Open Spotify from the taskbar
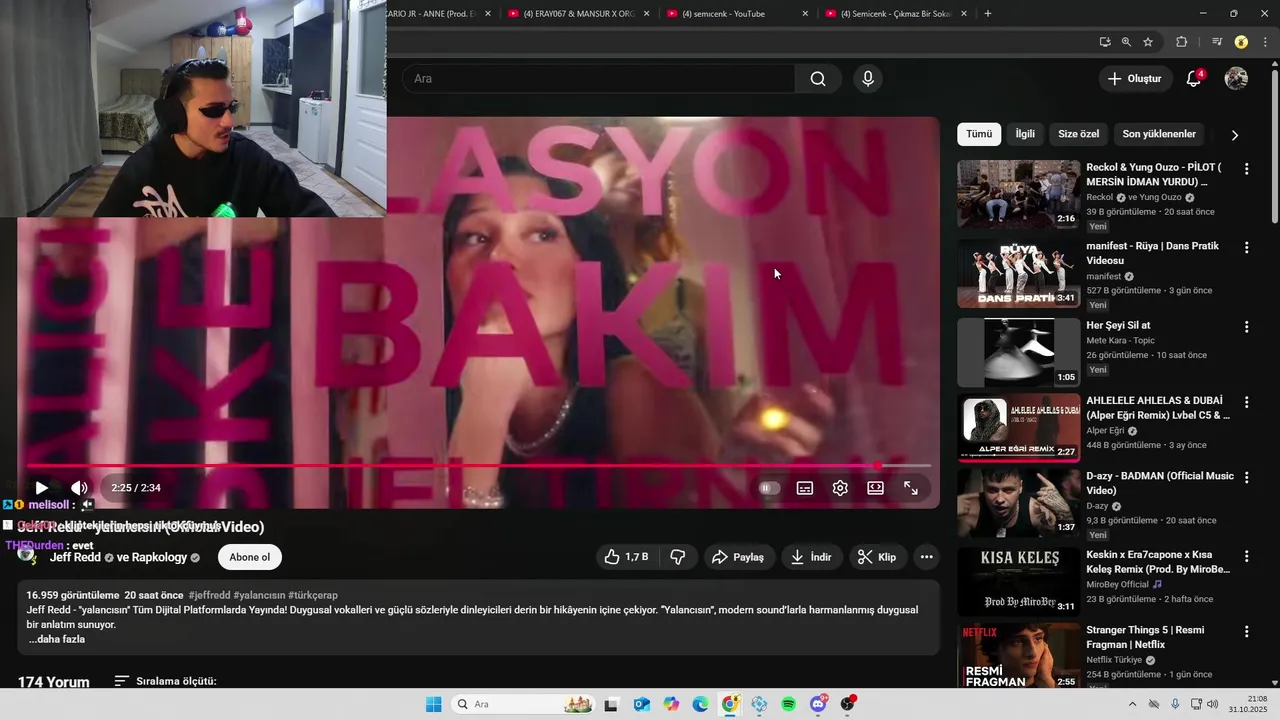 (789, 704)
